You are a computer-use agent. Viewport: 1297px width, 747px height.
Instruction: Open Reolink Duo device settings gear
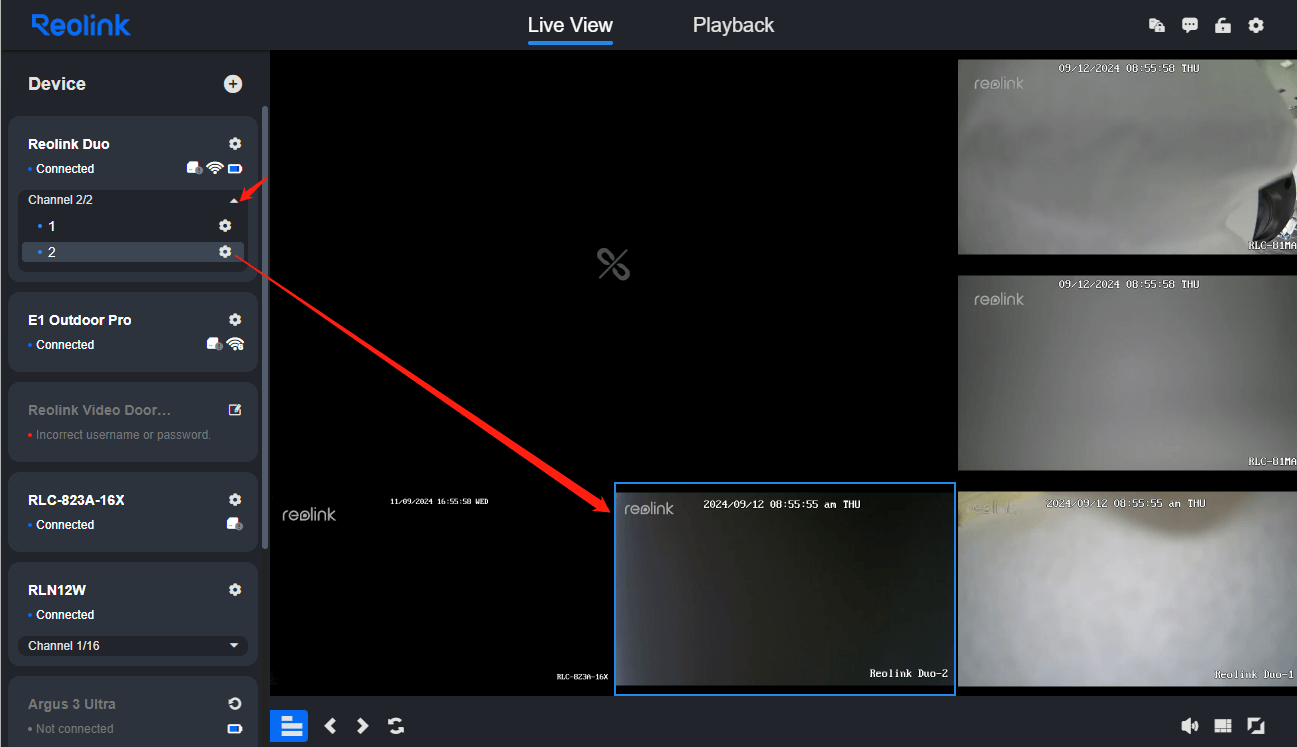[x=235, y=144]
